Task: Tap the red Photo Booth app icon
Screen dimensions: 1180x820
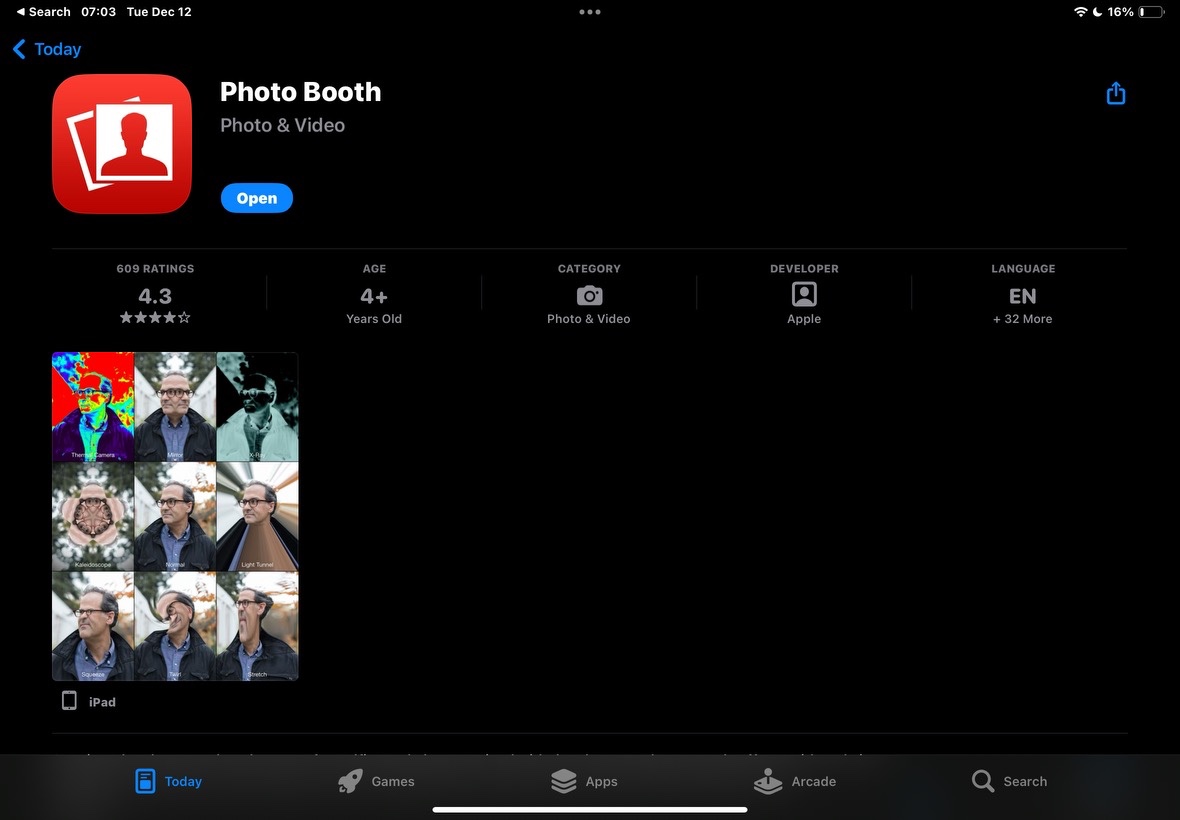Action: coord(122,144)
